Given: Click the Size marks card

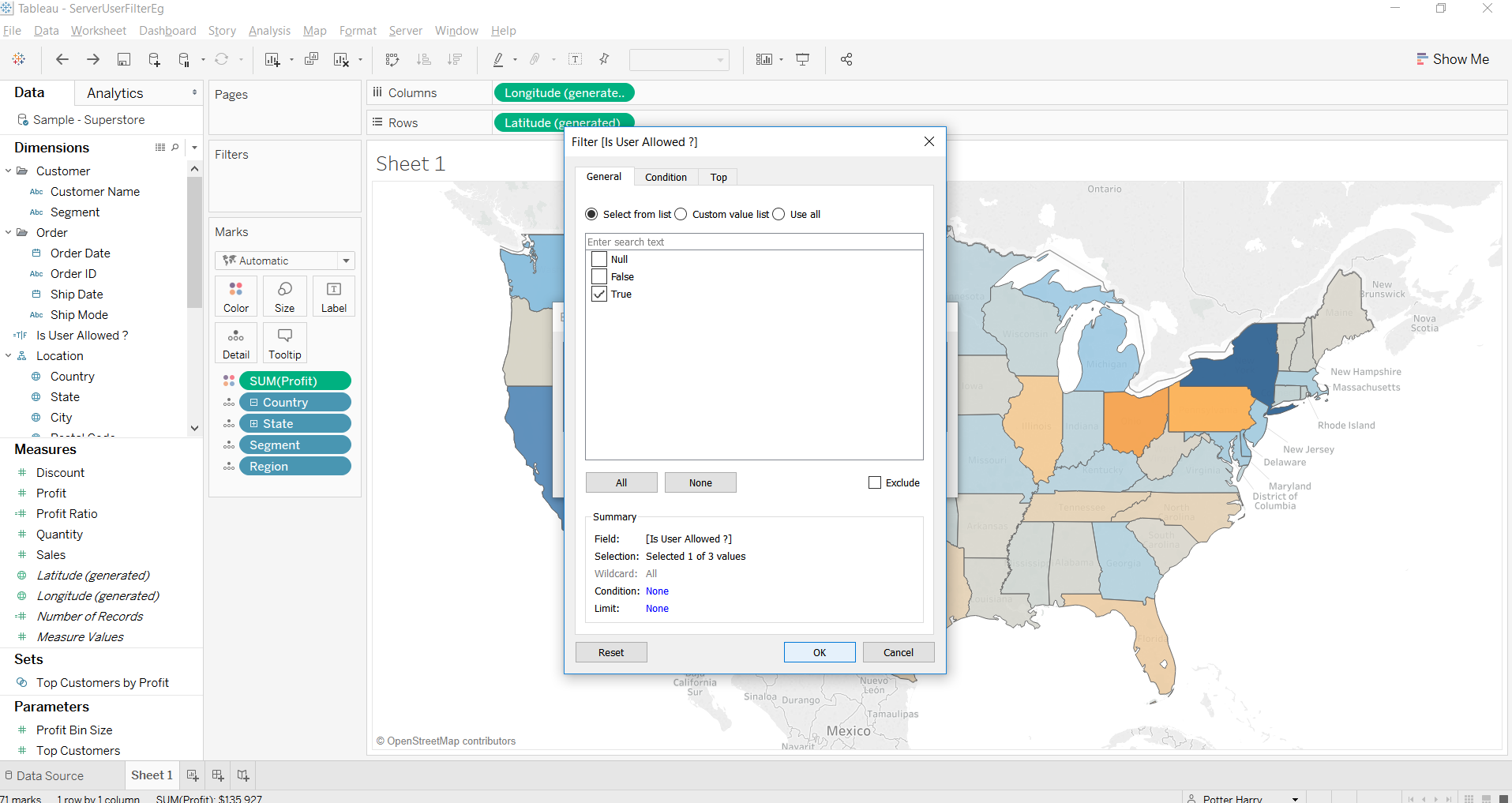Looking at the screenshot, I should point(285,297).
